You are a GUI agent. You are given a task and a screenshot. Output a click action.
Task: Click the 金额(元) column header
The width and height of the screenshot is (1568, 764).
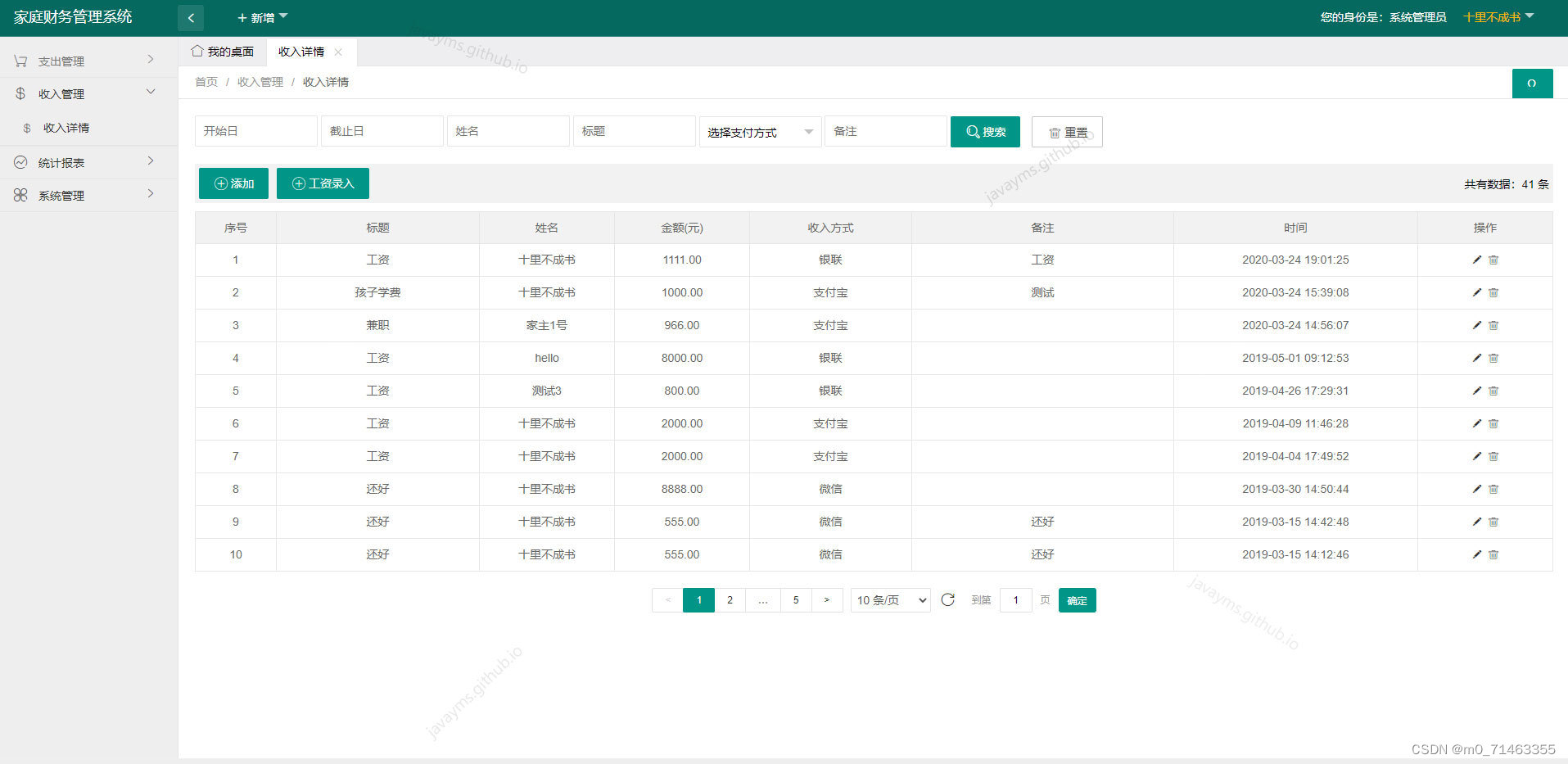682,228
